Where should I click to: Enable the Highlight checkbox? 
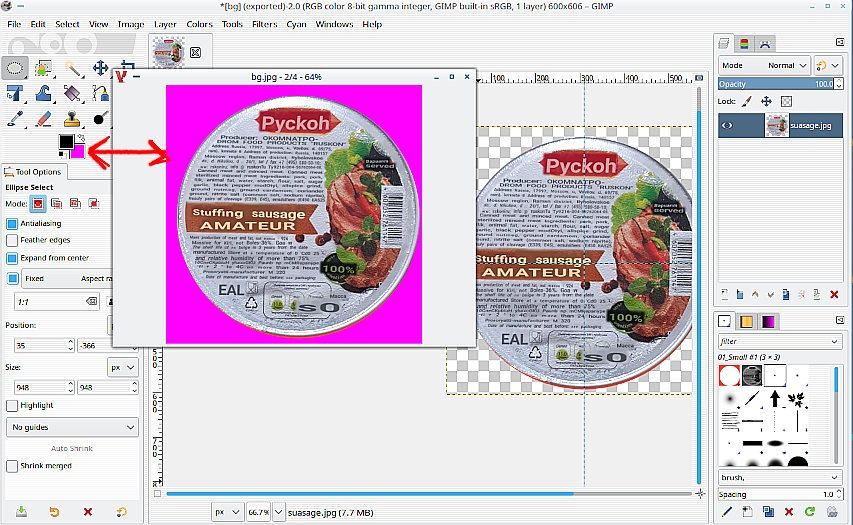tap(12, 405)
